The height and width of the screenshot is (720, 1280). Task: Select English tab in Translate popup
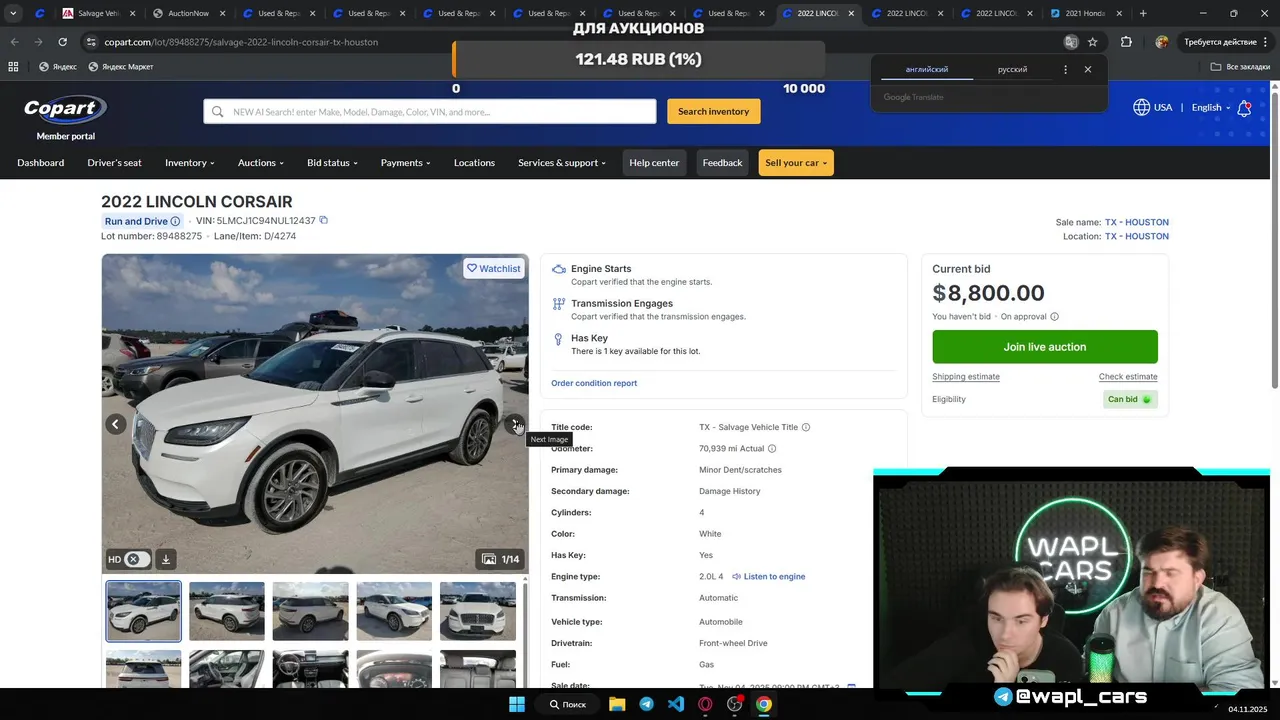[926, 70]
